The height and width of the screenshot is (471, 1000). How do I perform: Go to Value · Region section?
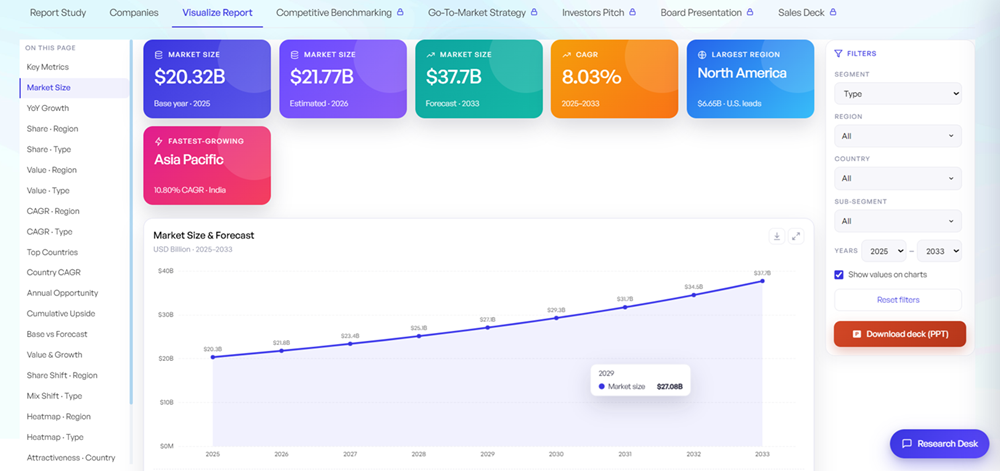[52, 170]
